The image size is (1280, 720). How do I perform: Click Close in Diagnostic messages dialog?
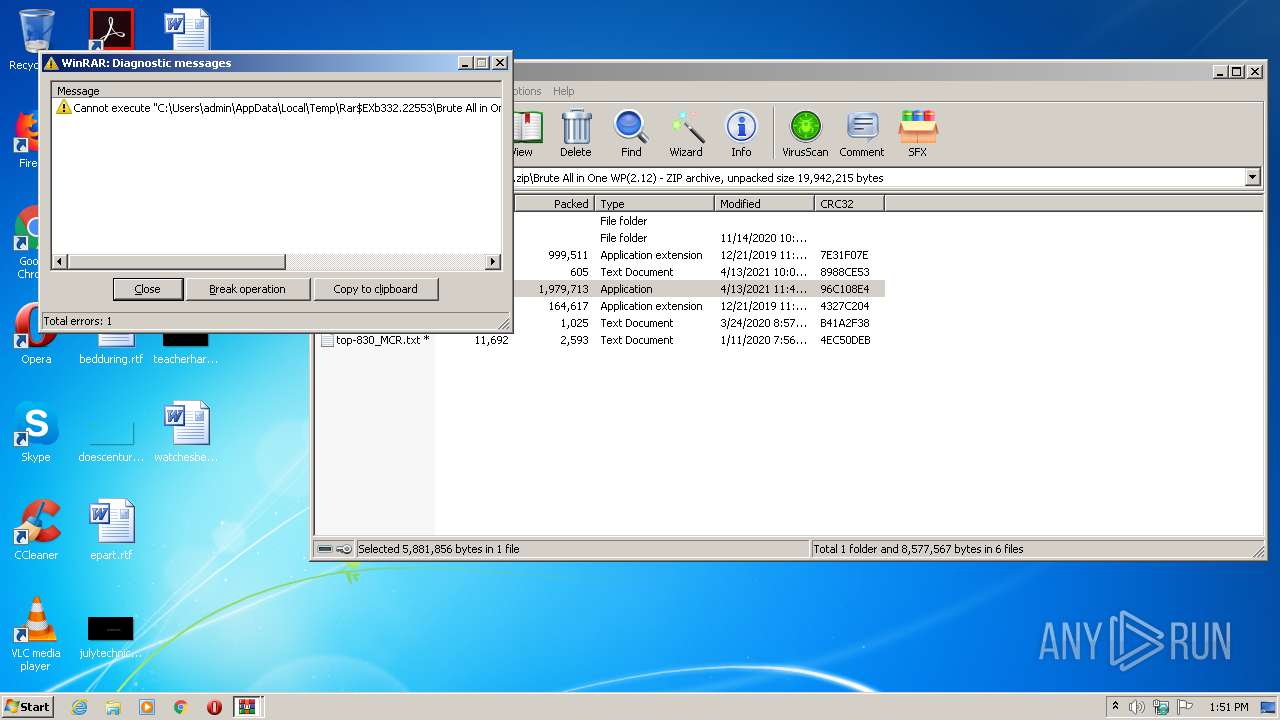tap(147, 289)
